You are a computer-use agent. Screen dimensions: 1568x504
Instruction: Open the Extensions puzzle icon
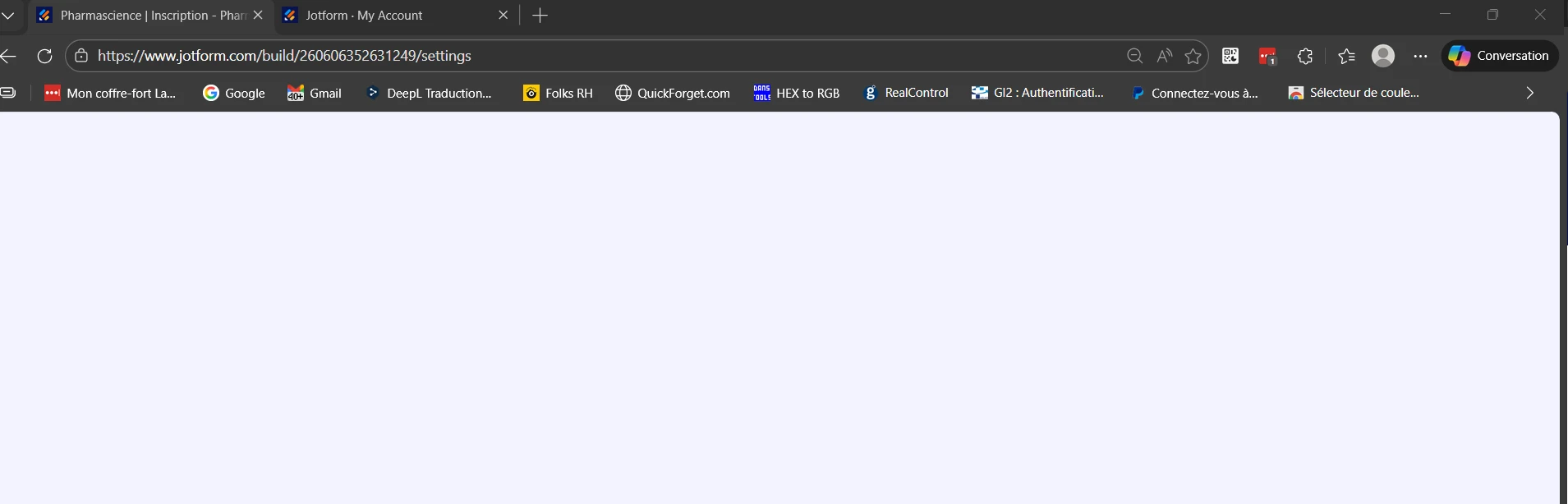1305,56
